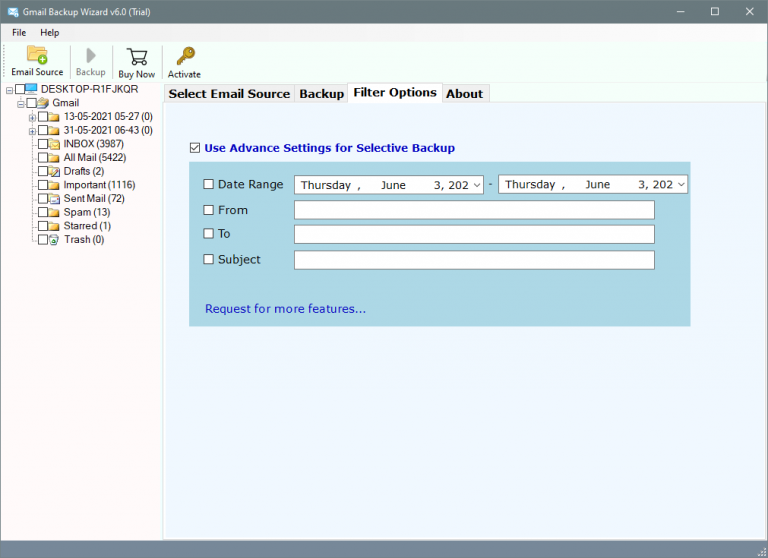Click the Drafts folder icon

tap(54, 171)
